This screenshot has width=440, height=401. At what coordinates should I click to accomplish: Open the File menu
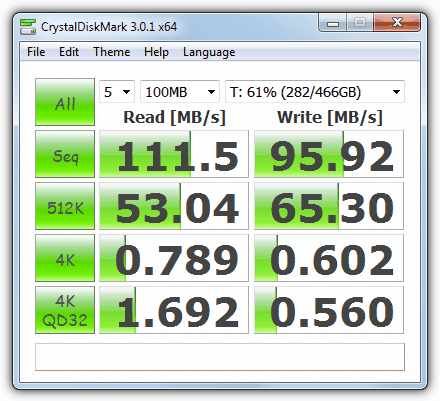[x=36, y=52]
